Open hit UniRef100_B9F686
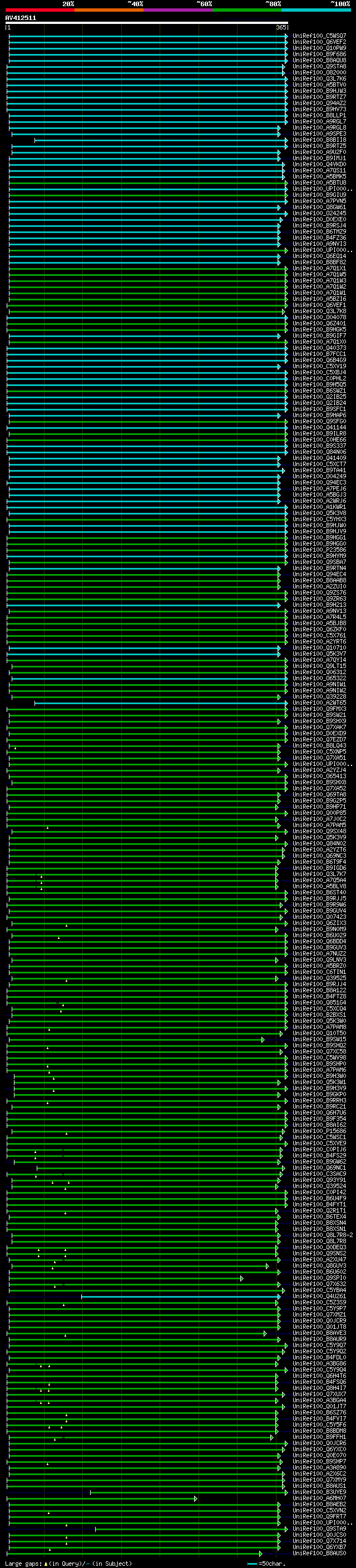 [x=319, y=54]
